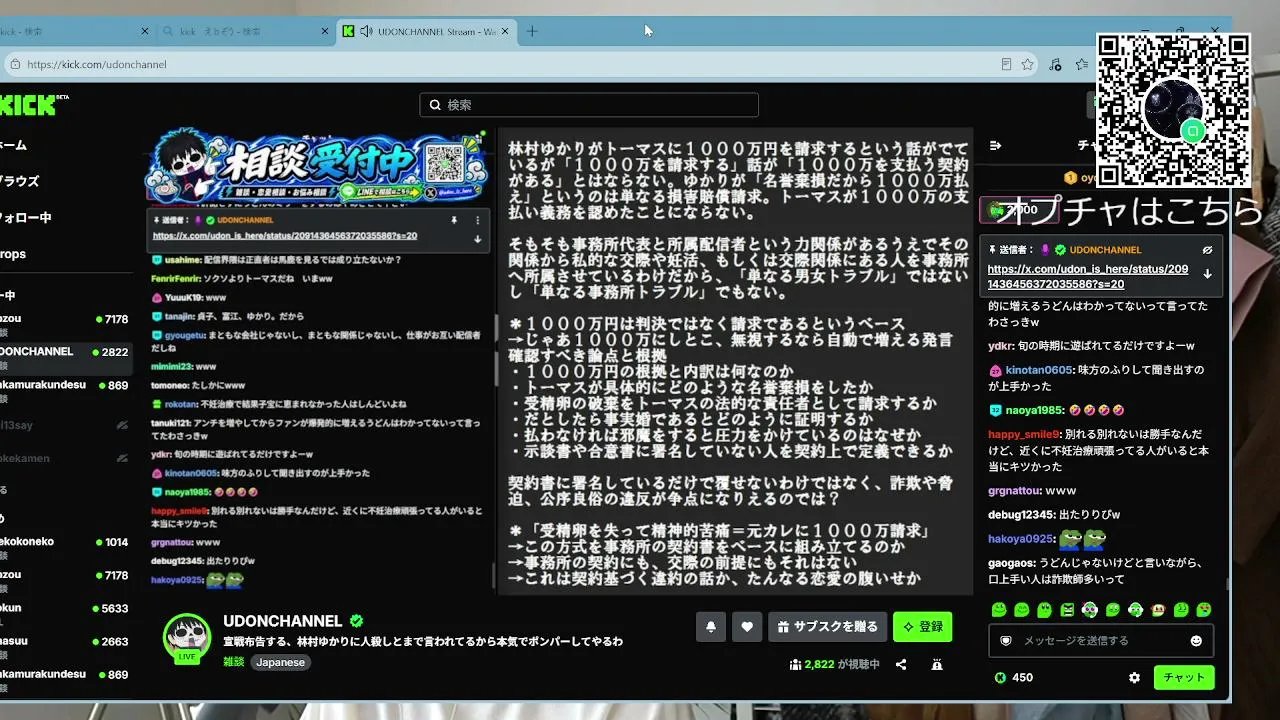The width and height of the screenshot is (1280, 720).
Task: Close the first kick search tab
Action: pyautogui.click(x=144, y=31)
